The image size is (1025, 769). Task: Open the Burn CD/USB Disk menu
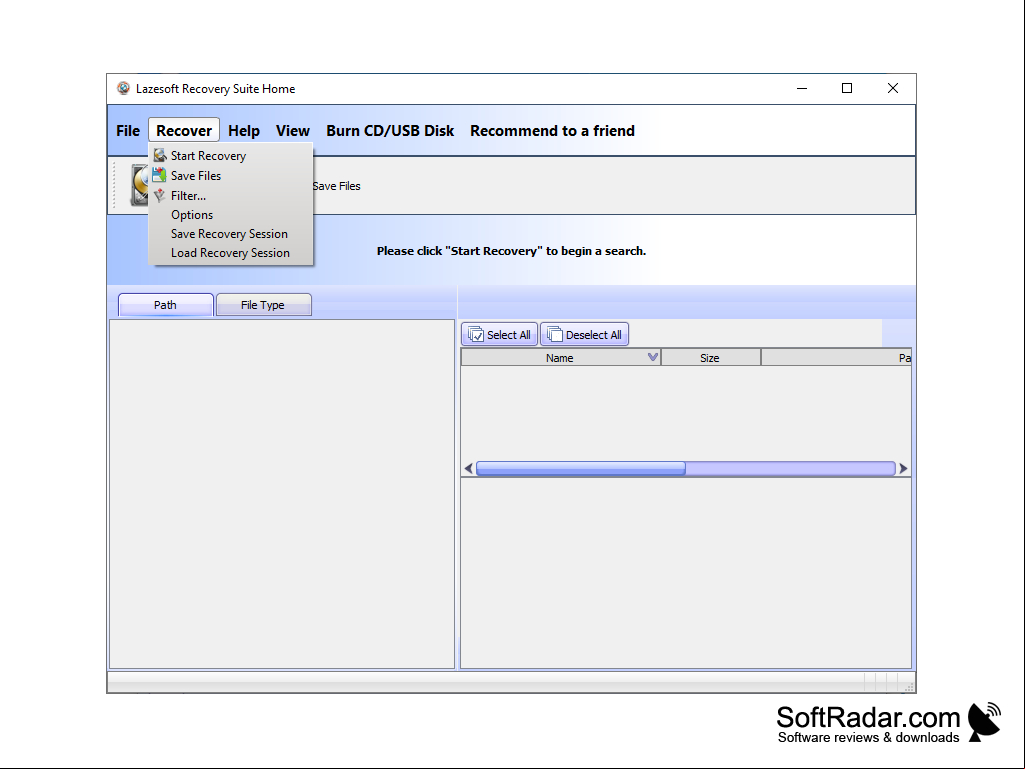pos(390,131)
